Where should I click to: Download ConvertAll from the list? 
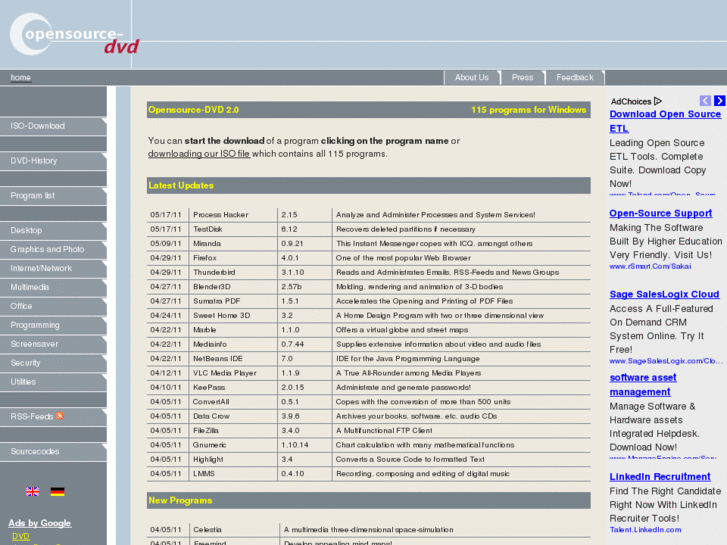point(210,402)
